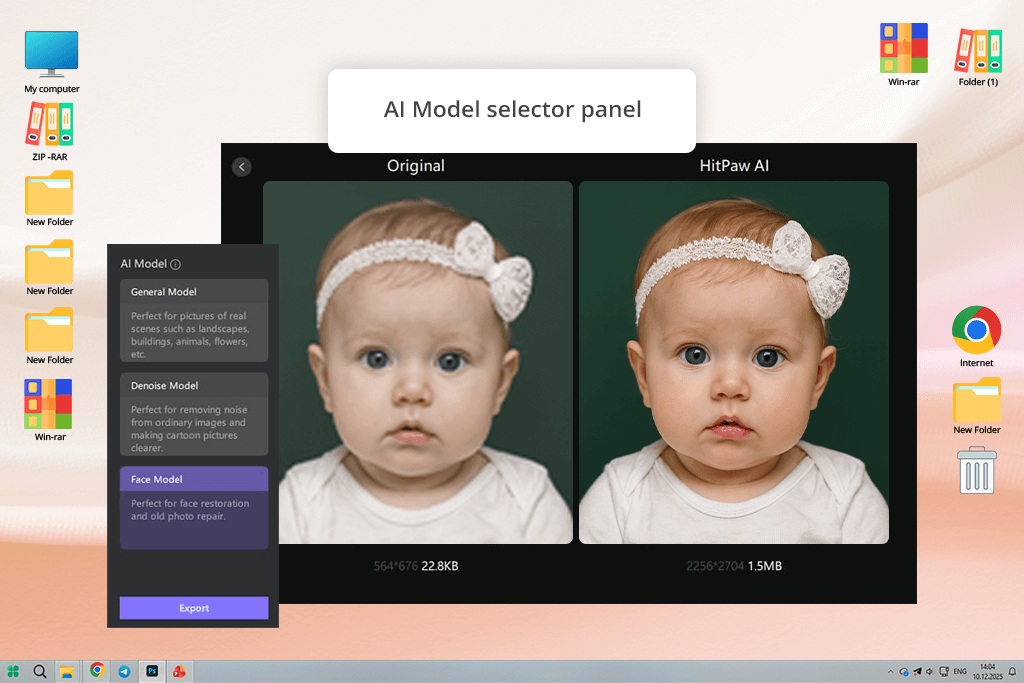Click the 'Perfect for pictures of real scenes' description
The image size is (1024, 683).
(x=190, y=335)
